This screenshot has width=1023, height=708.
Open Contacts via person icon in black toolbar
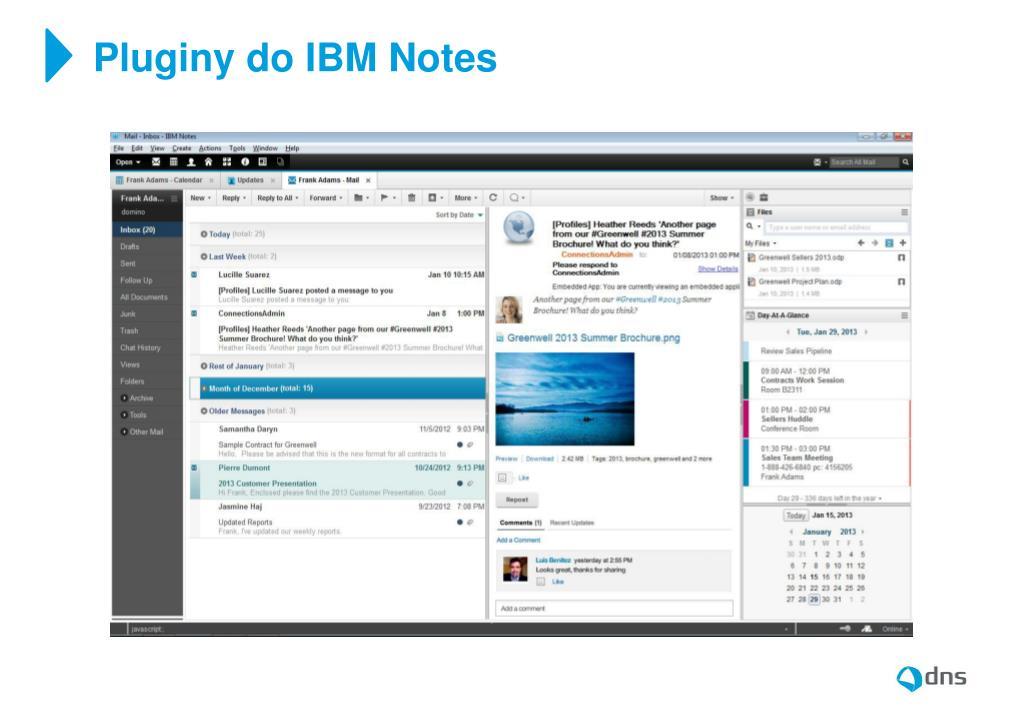click(191, 162)
